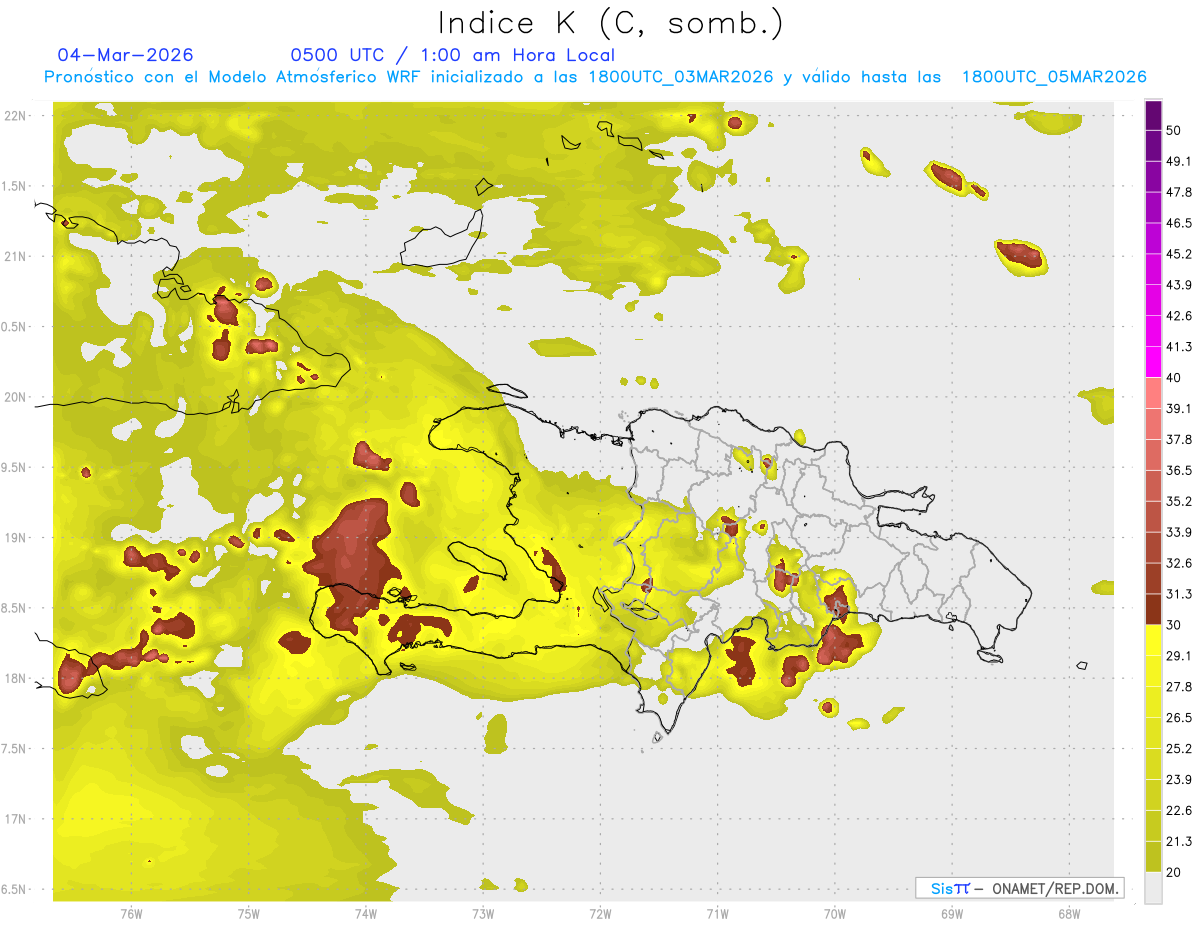Viewport: 1200px width, 927px height.
Task: Click the 'Indice K (C, somb.)' chart title
Action: click(x=610, y=23)
